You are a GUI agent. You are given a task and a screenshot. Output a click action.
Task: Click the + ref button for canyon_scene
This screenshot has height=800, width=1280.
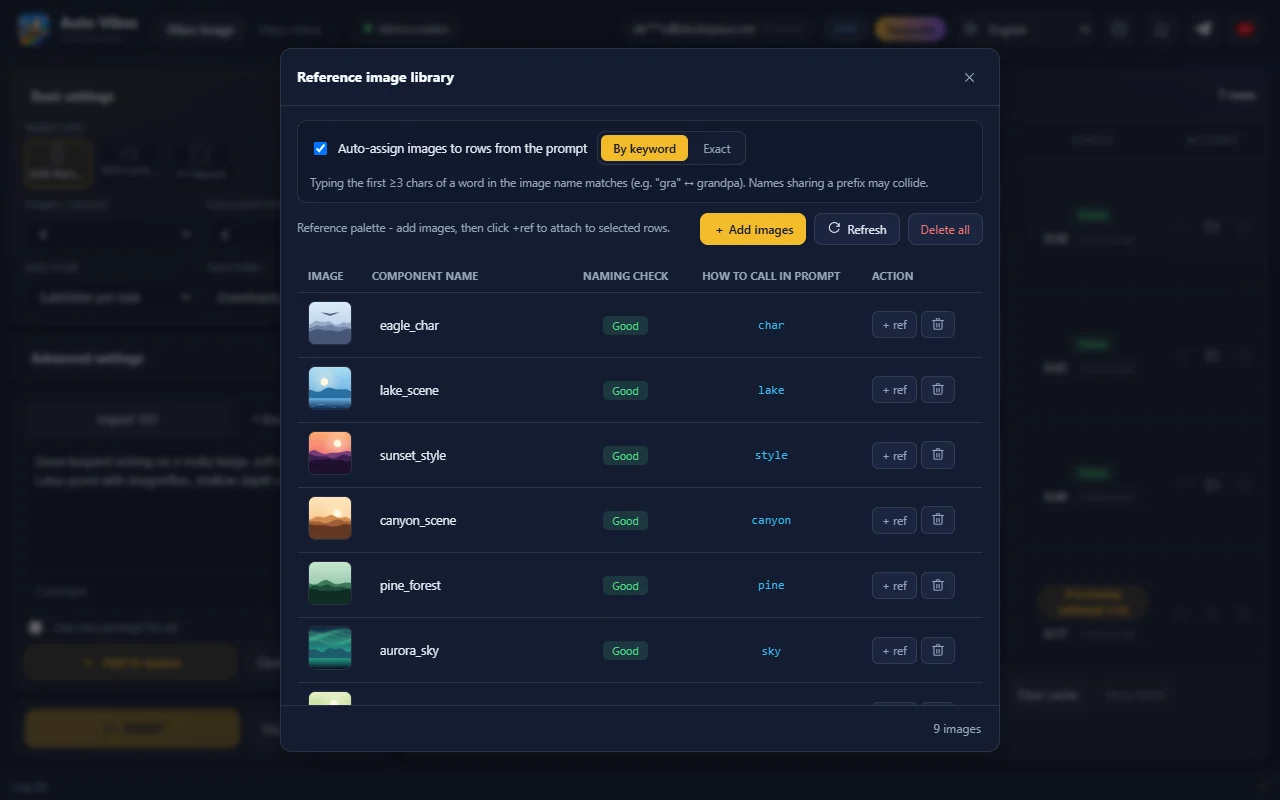coord(894,520)
